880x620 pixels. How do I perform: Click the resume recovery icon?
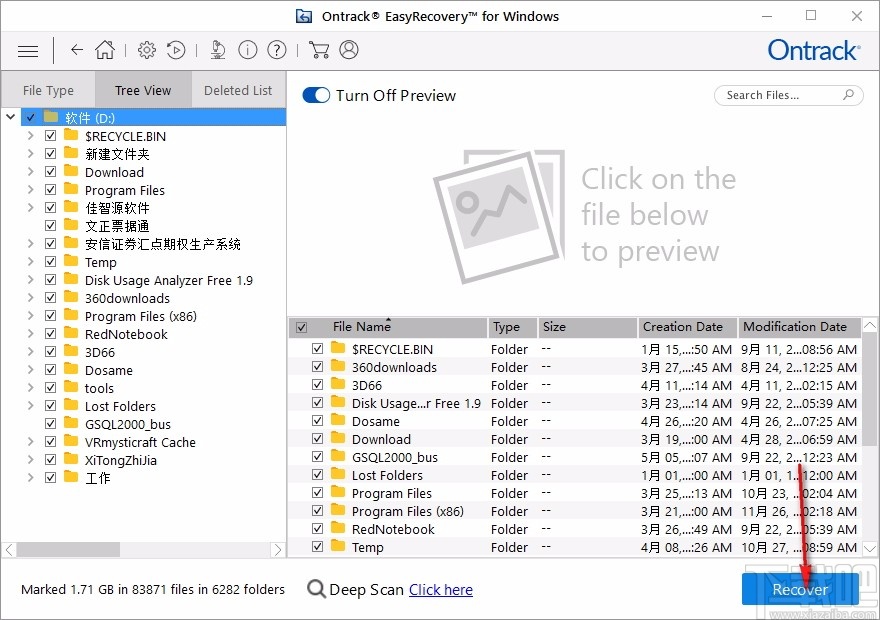(176, 50)
